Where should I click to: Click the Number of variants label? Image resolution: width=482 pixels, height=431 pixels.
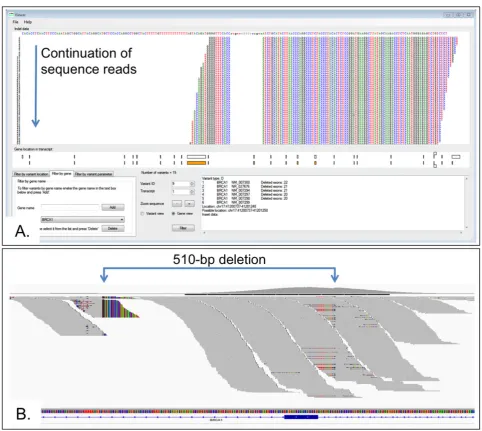click(x=159, y=173)
